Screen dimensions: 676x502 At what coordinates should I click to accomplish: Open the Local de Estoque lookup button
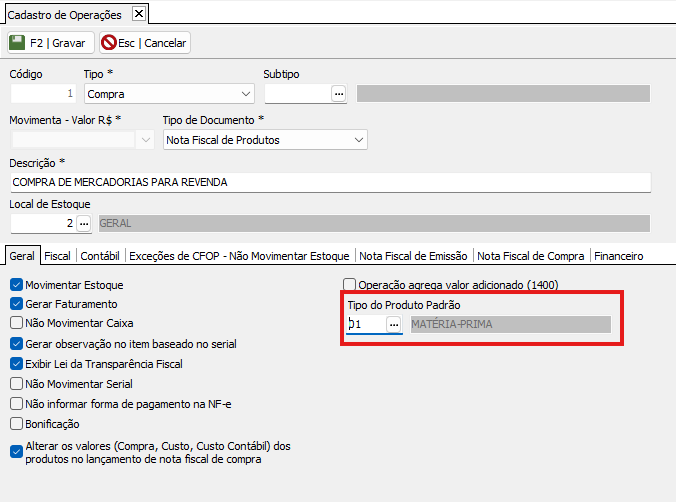point(84,224)
